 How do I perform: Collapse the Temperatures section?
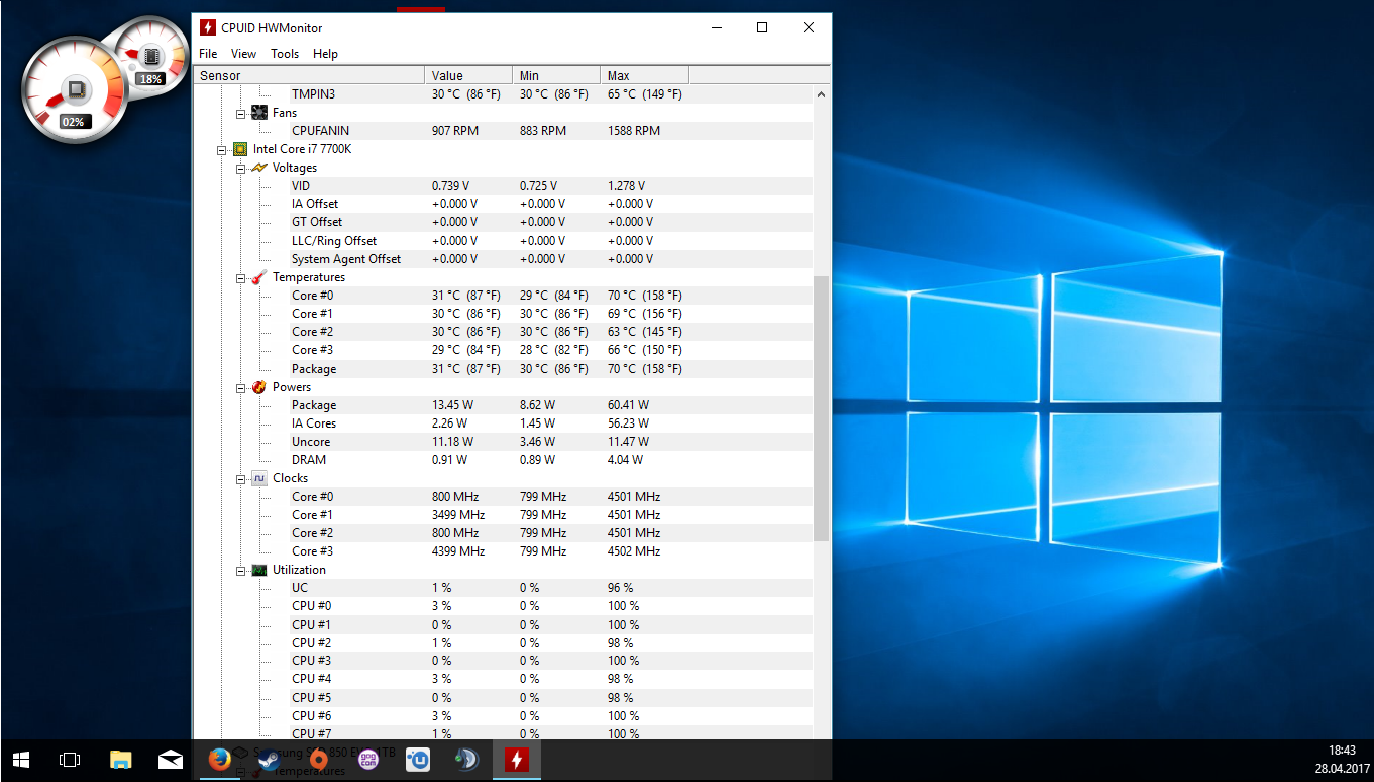click(241, 277)
